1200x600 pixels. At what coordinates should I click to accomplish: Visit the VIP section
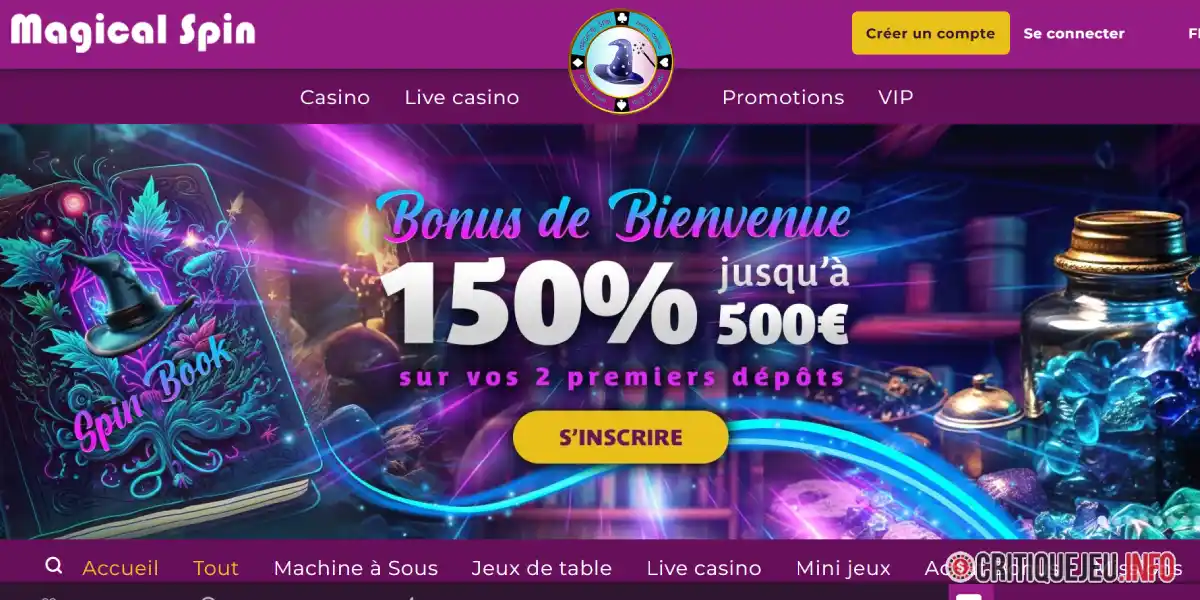point(896,97)
